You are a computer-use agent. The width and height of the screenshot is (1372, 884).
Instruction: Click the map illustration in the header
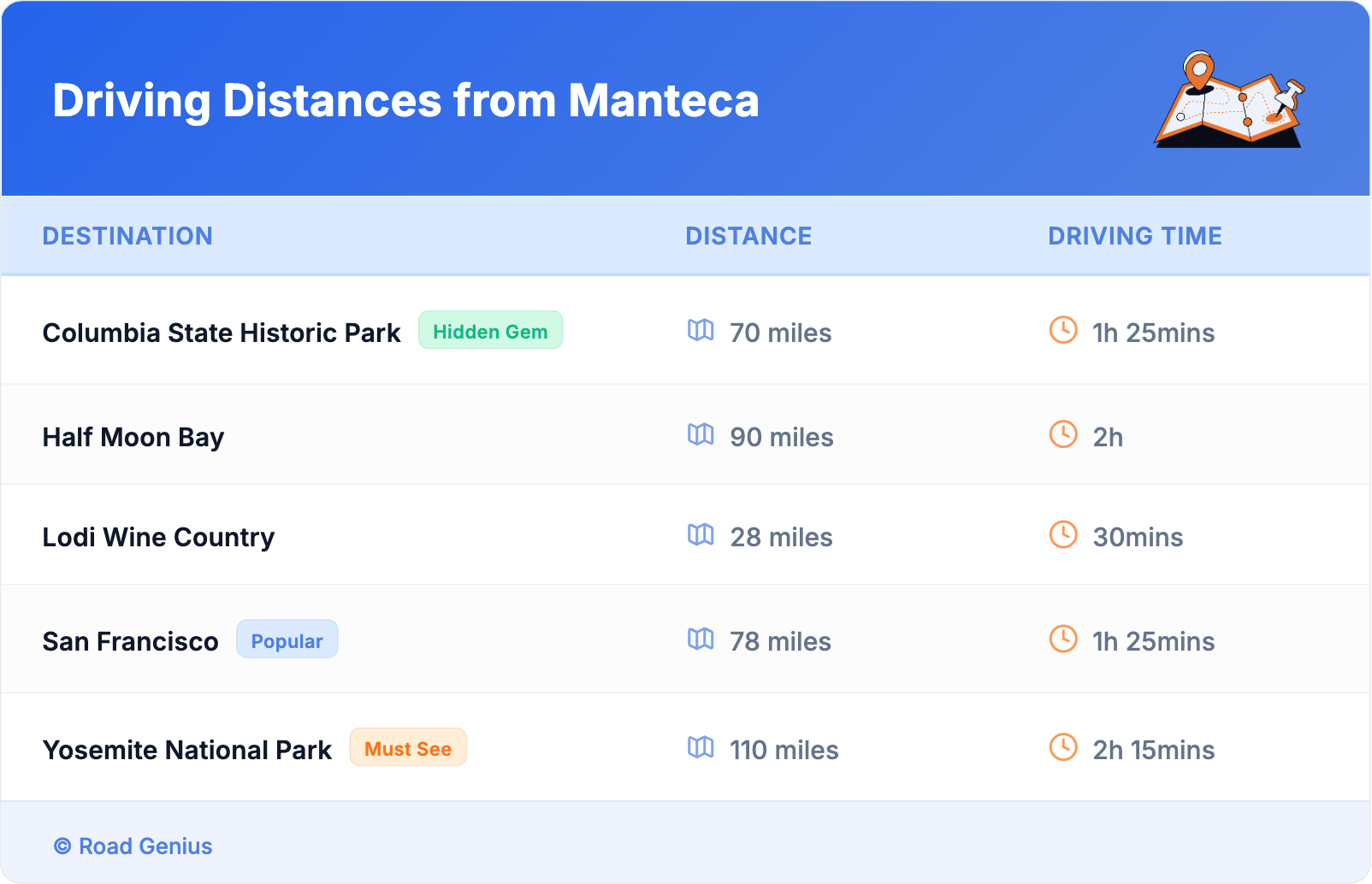(1230, 100)
